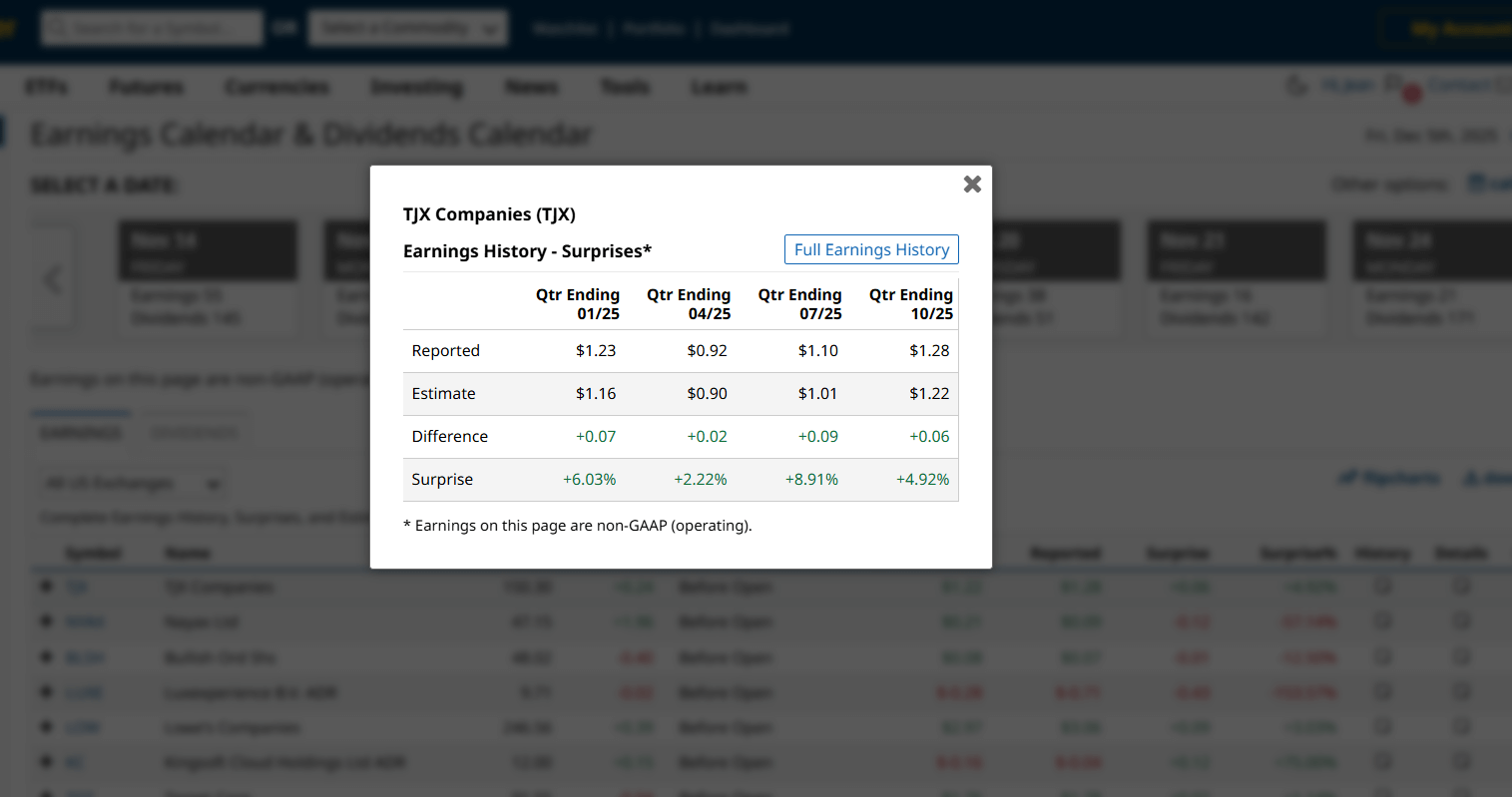Select the Nov 21 date card
Viewport: 1512px width, 797px height.
(x=1236, y=249)
